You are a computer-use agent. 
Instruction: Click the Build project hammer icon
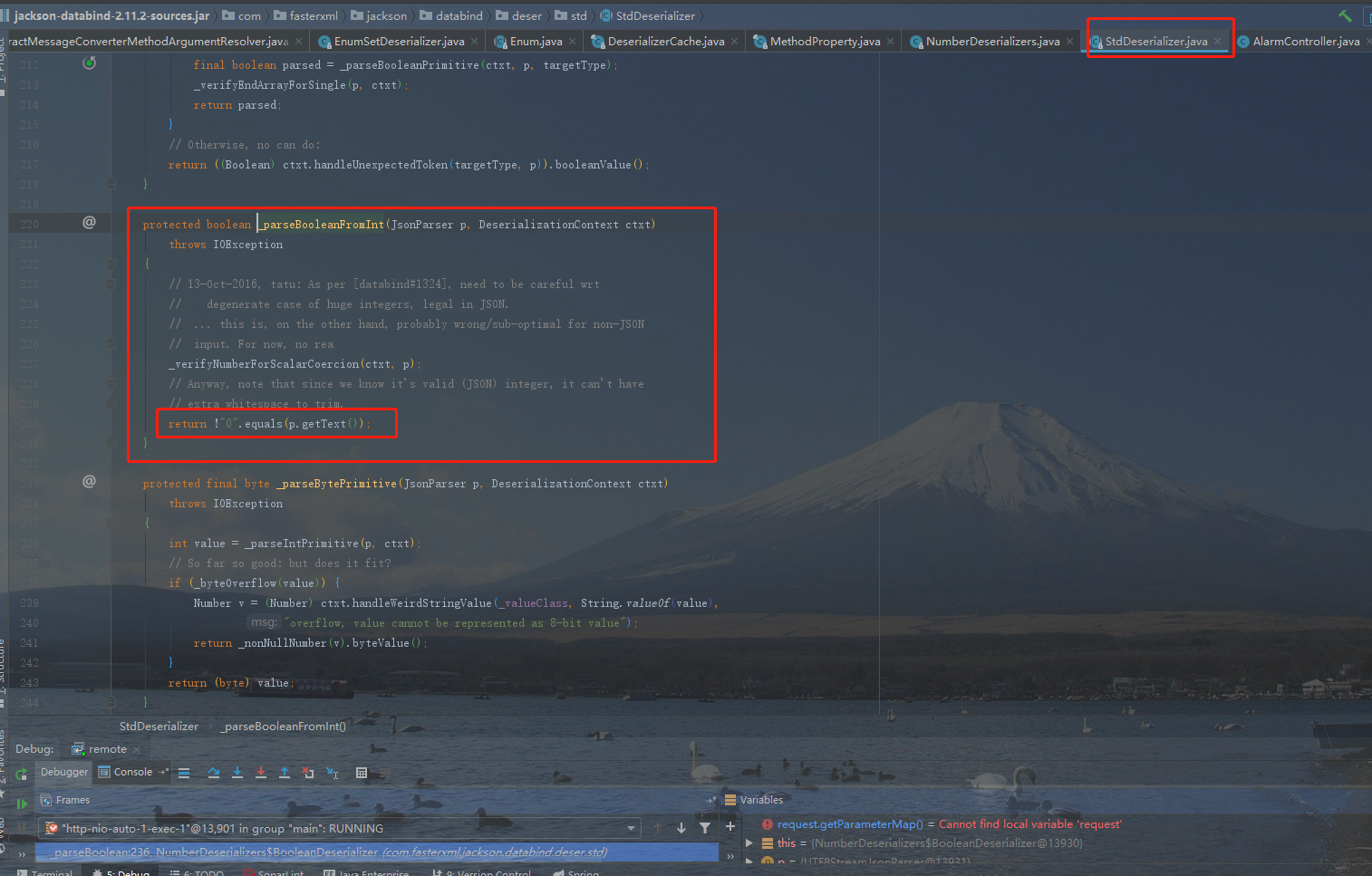pos(1346,15)
